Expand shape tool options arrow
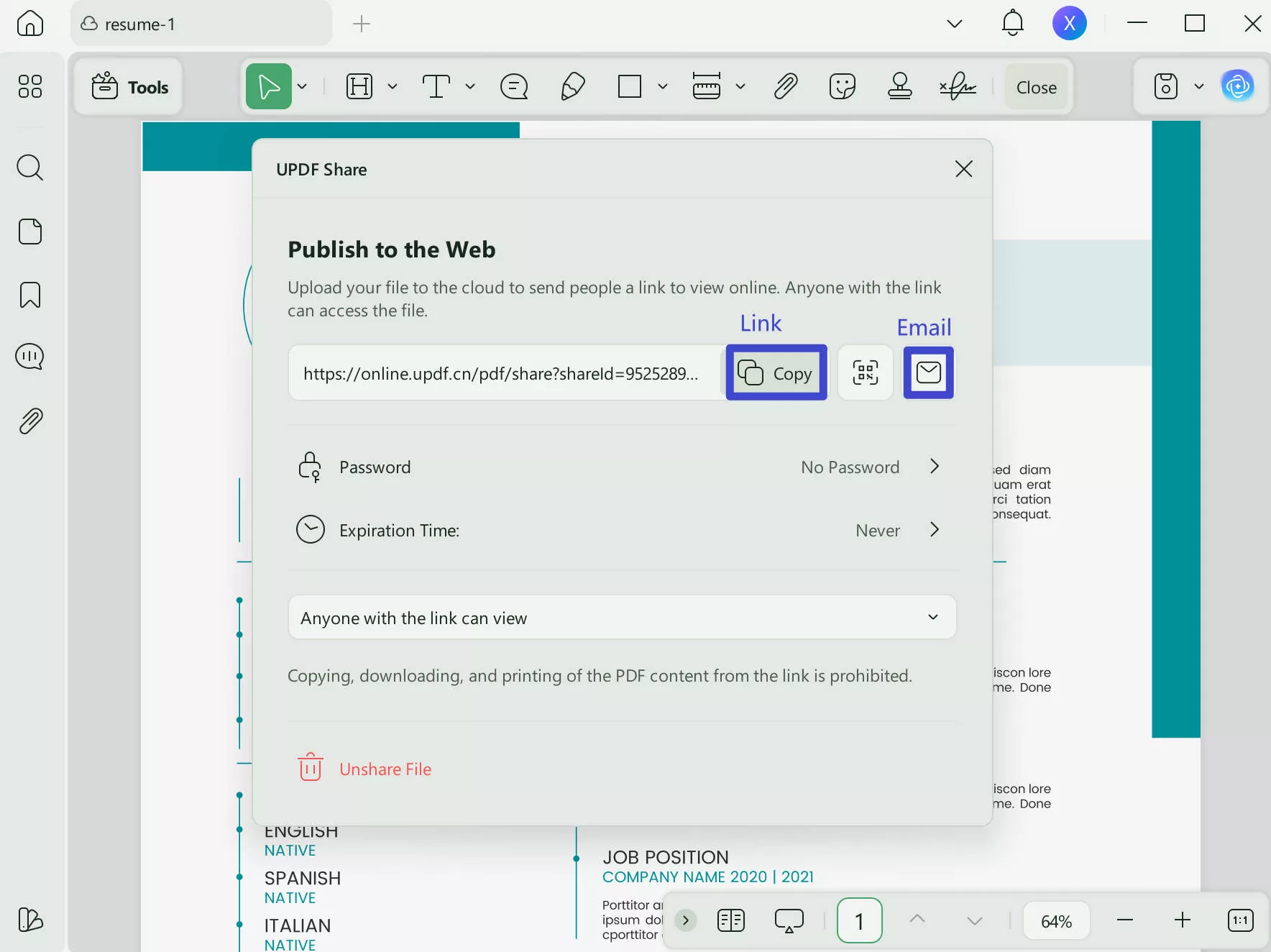Viewport: 1271px width, 952px height. [663, 87]
